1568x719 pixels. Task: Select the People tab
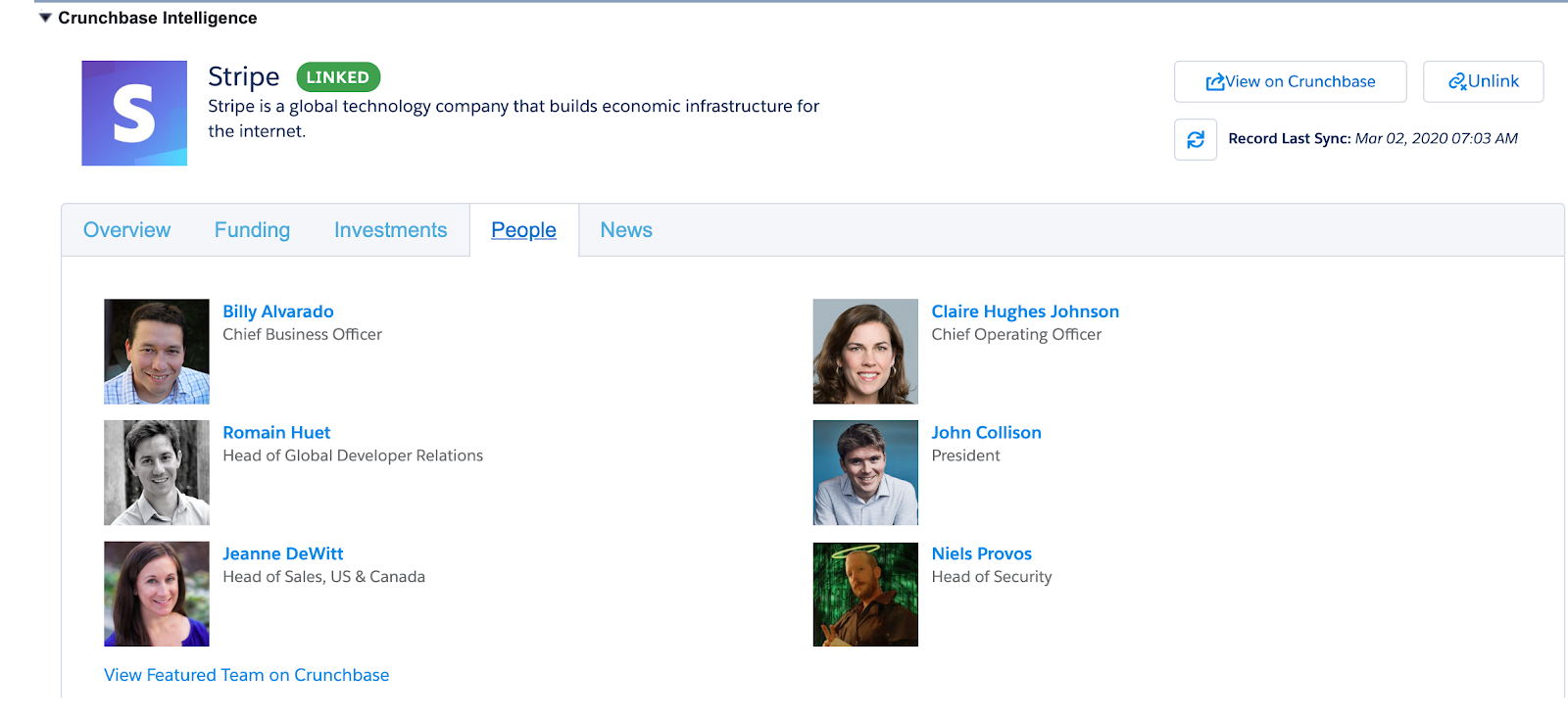(523, 230)
